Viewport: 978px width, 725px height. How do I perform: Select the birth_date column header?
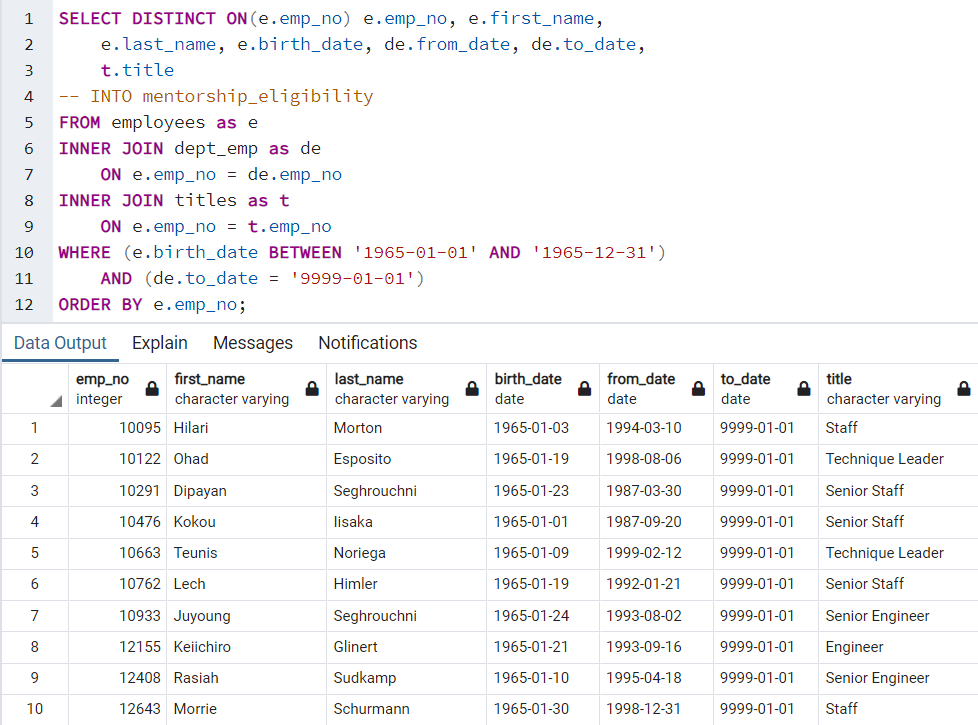(x=543, y=389)
